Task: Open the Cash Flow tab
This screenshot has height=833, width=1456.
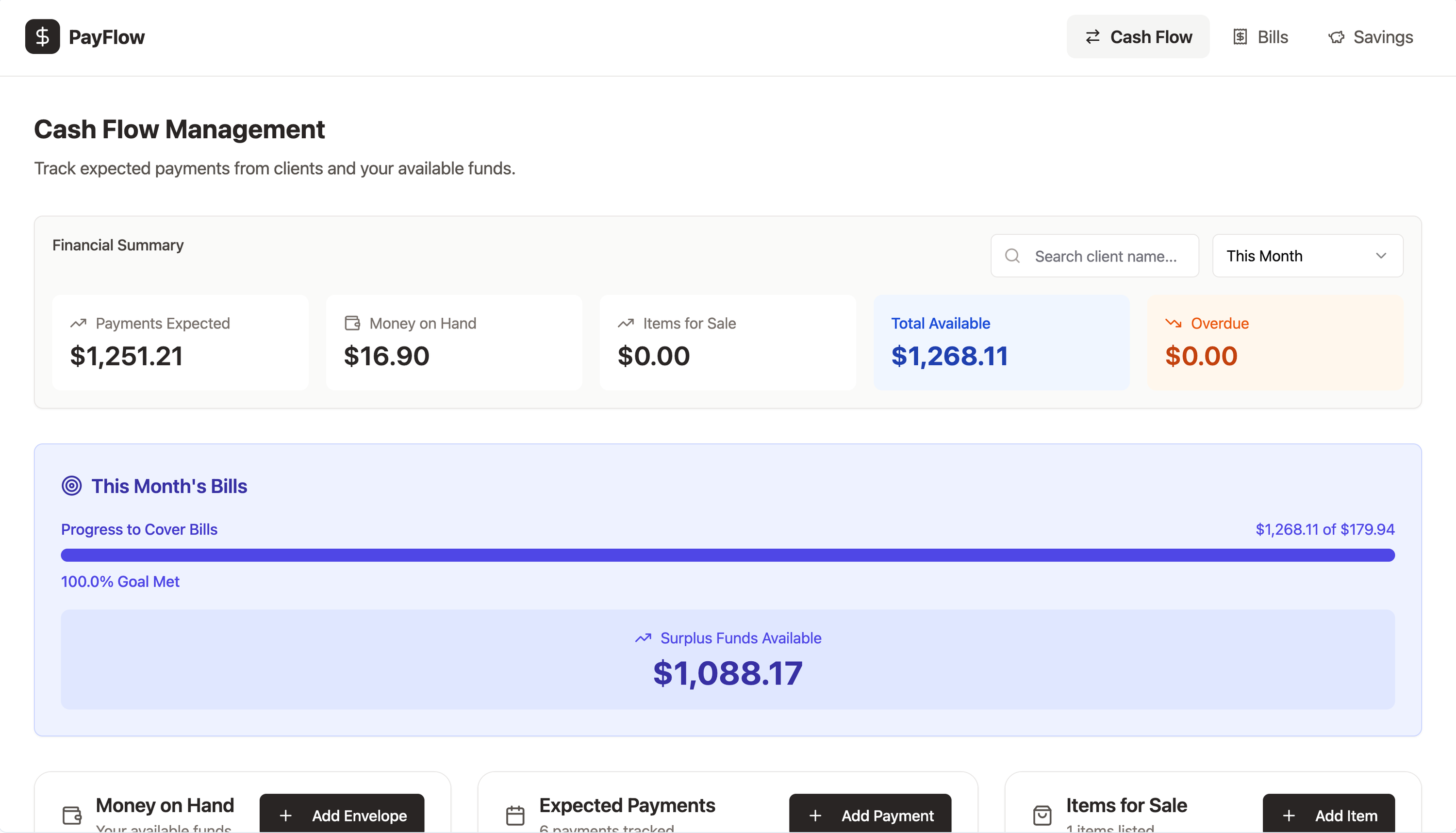Action: 1138,36
